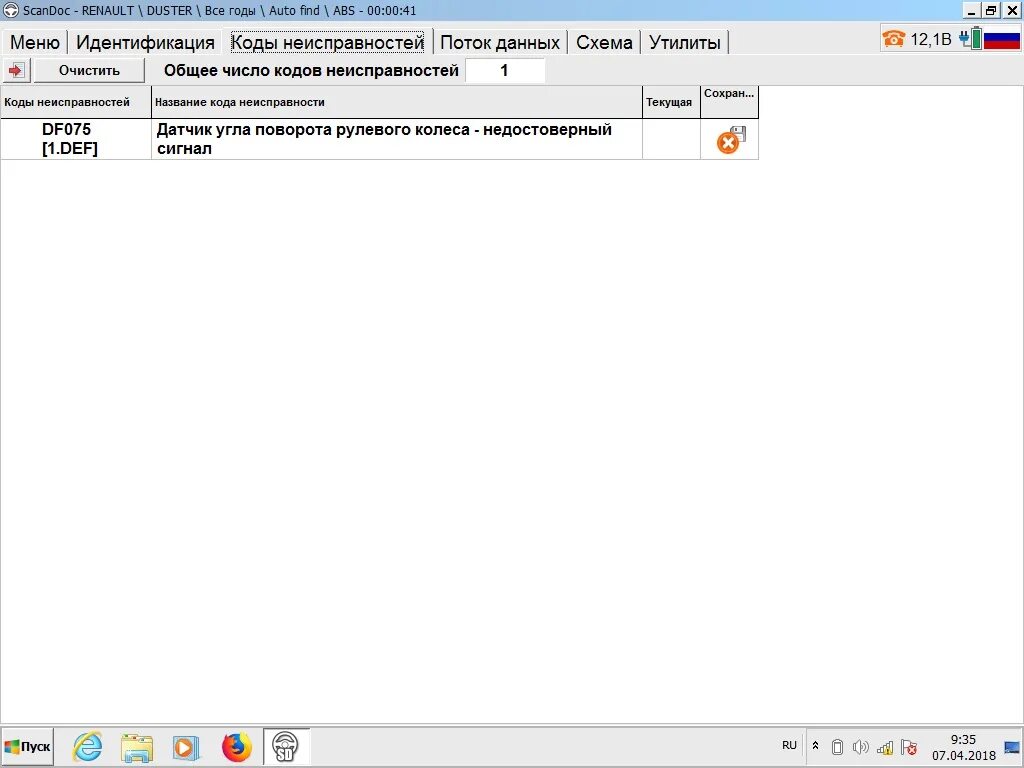Select fault code DF075 [1.DEF] cell
The image size is (1024, 768).
click(76, 139)
